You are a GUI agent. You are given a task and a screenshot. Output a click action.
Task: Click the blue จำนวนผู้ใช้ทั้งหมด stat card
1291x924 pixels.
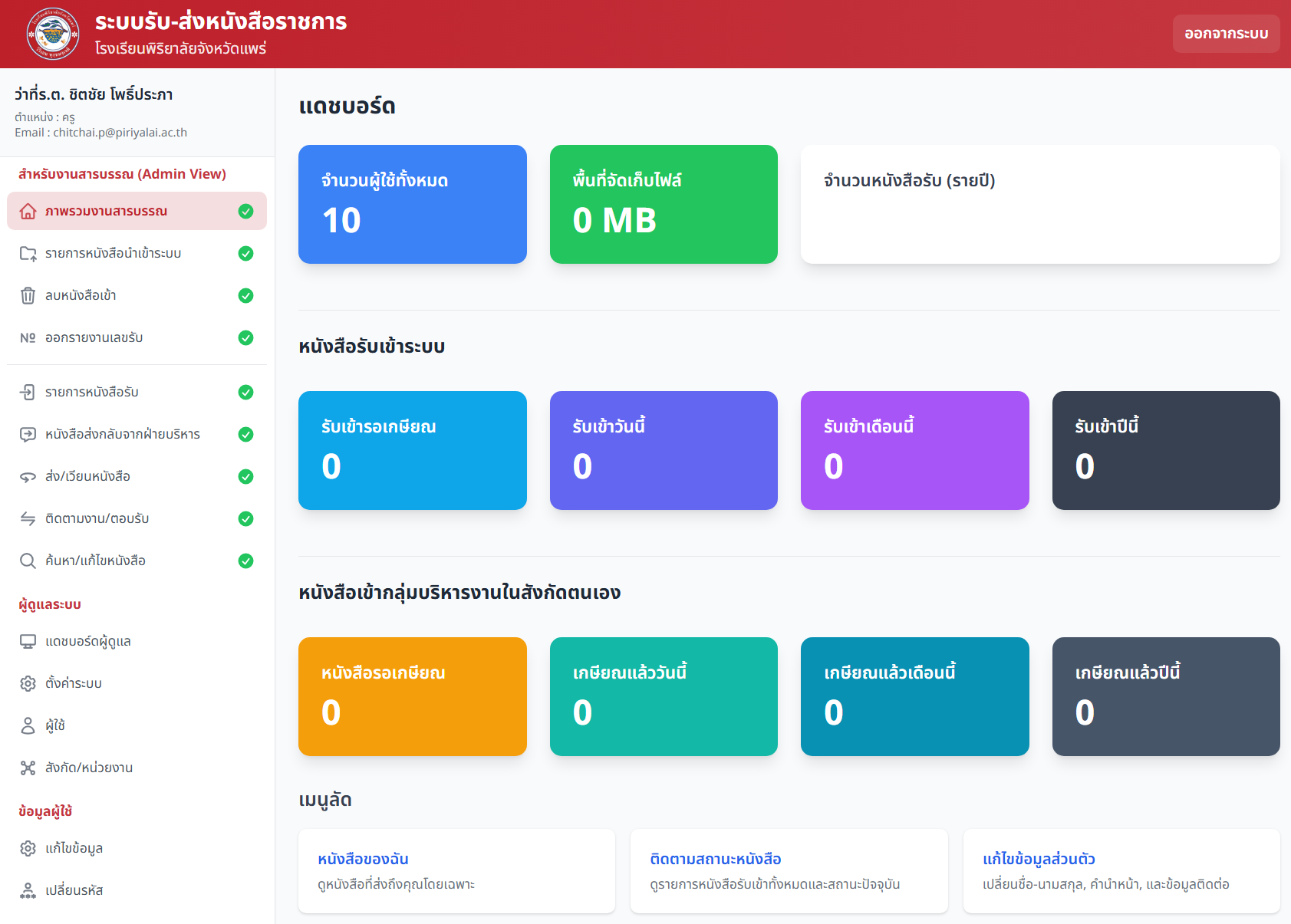pyautogui.click(x=412, y=204)
